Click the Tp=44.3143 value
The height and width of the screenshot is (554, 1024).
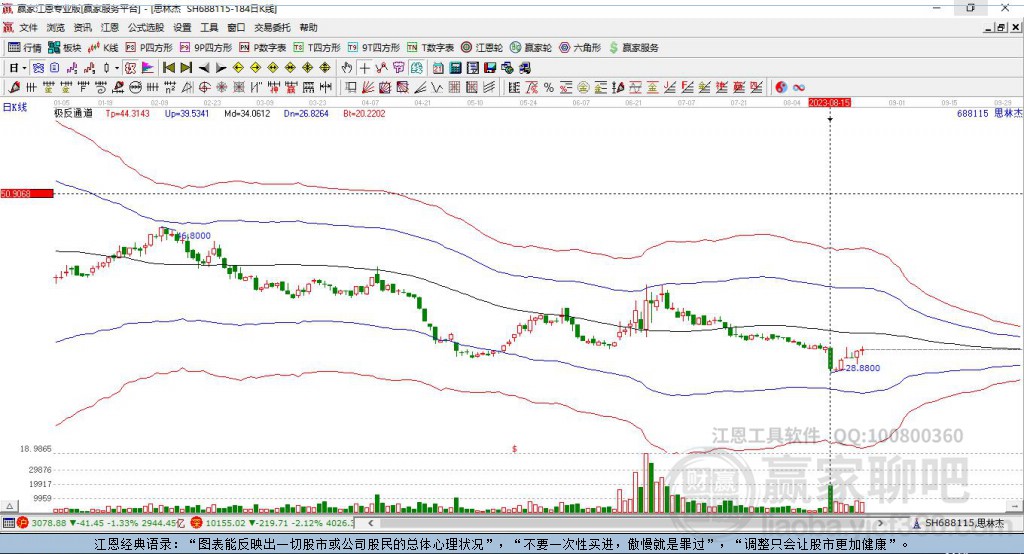[x=127, y=114]
